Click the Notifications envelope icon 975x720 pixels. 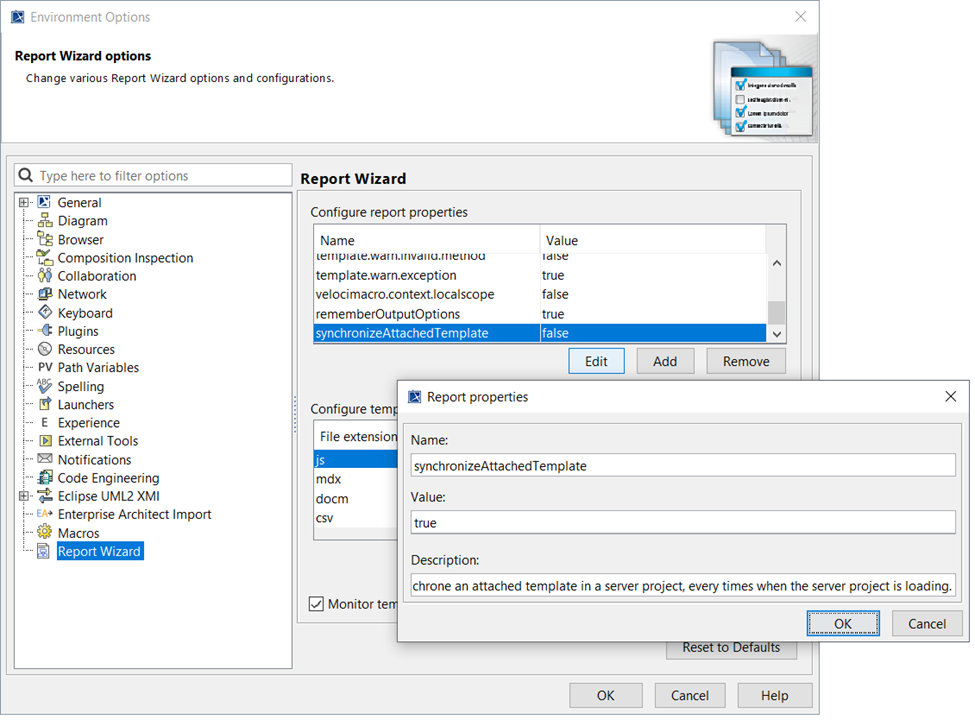tap(45, 459)
